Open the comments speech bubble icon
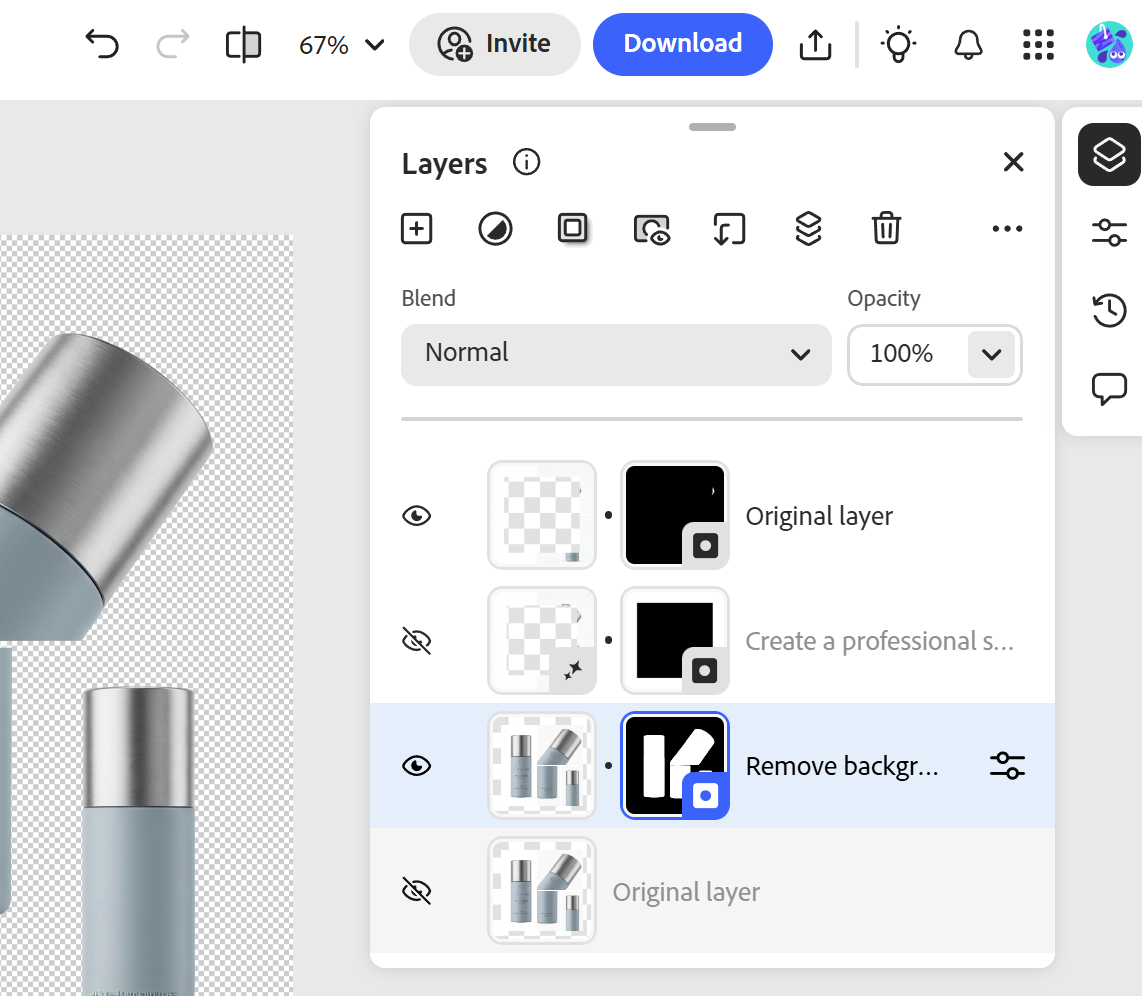 point(1109,388)
